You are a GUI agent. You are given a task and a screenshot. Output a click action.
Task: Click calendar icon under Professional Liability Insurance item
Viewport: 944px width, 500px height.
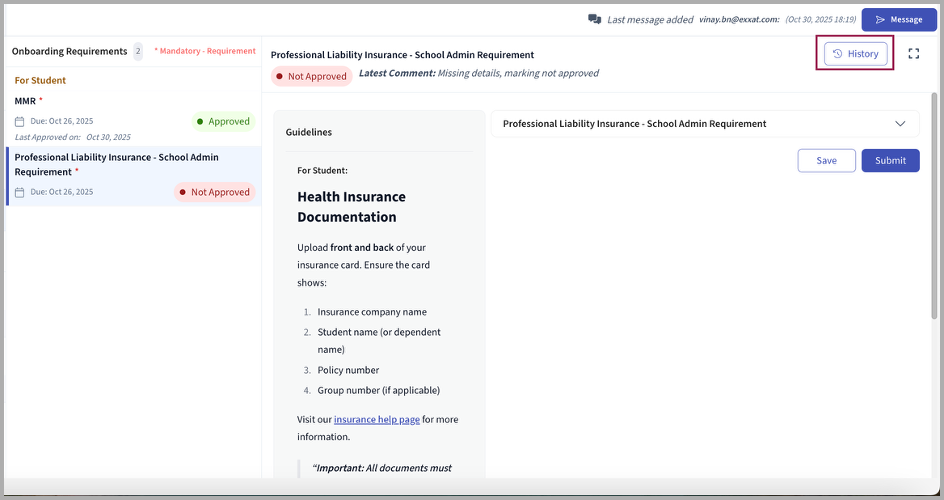[19, 192]
